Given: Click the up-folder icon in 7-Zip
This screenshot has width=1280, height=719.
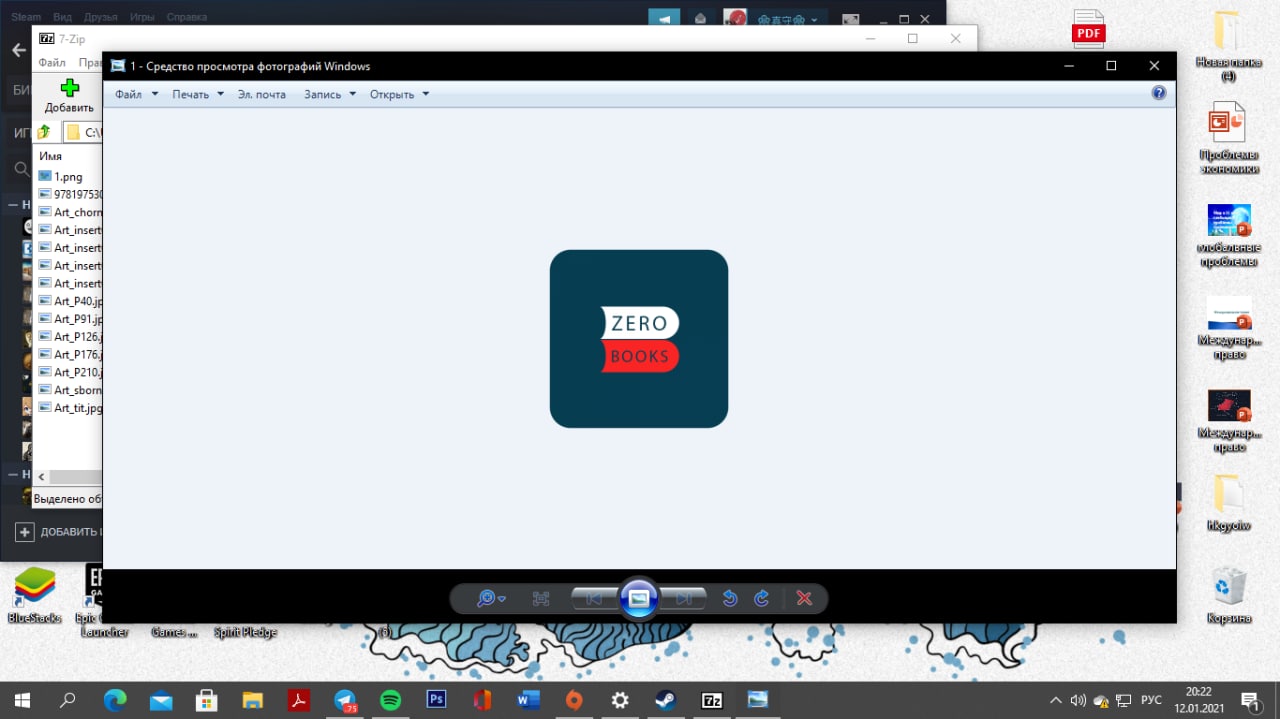Looking at the screenshot, I should click(44, 132).
